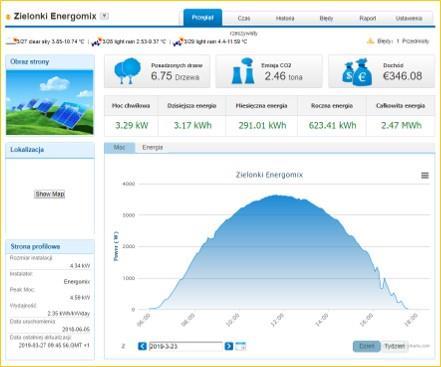This screenshot has width=441, height=367.
Task: Open the chart hamburger export menu
Action: pos(425,175)
